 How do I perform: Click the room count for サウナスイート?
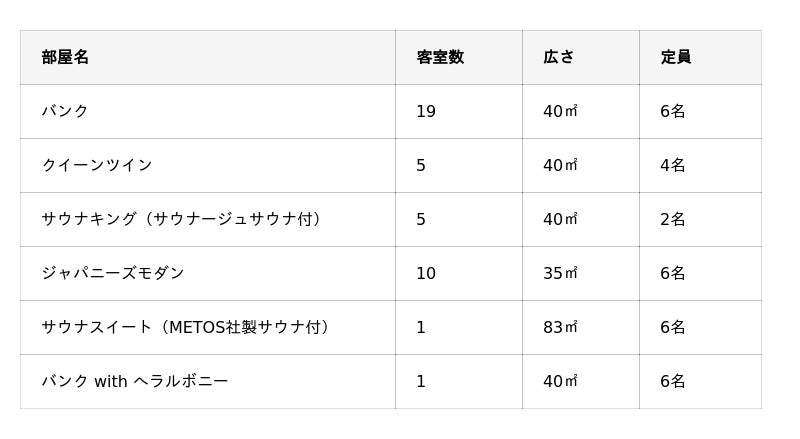point(421,328)
